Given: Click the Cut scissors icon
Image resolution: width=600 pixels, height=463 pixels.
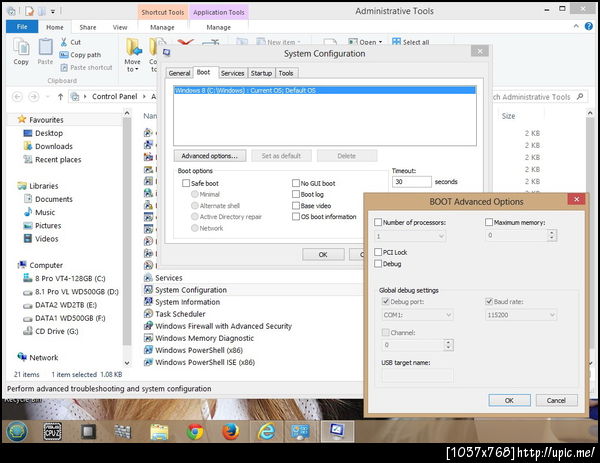Looking at the screenshot, I should click(64, 42).
